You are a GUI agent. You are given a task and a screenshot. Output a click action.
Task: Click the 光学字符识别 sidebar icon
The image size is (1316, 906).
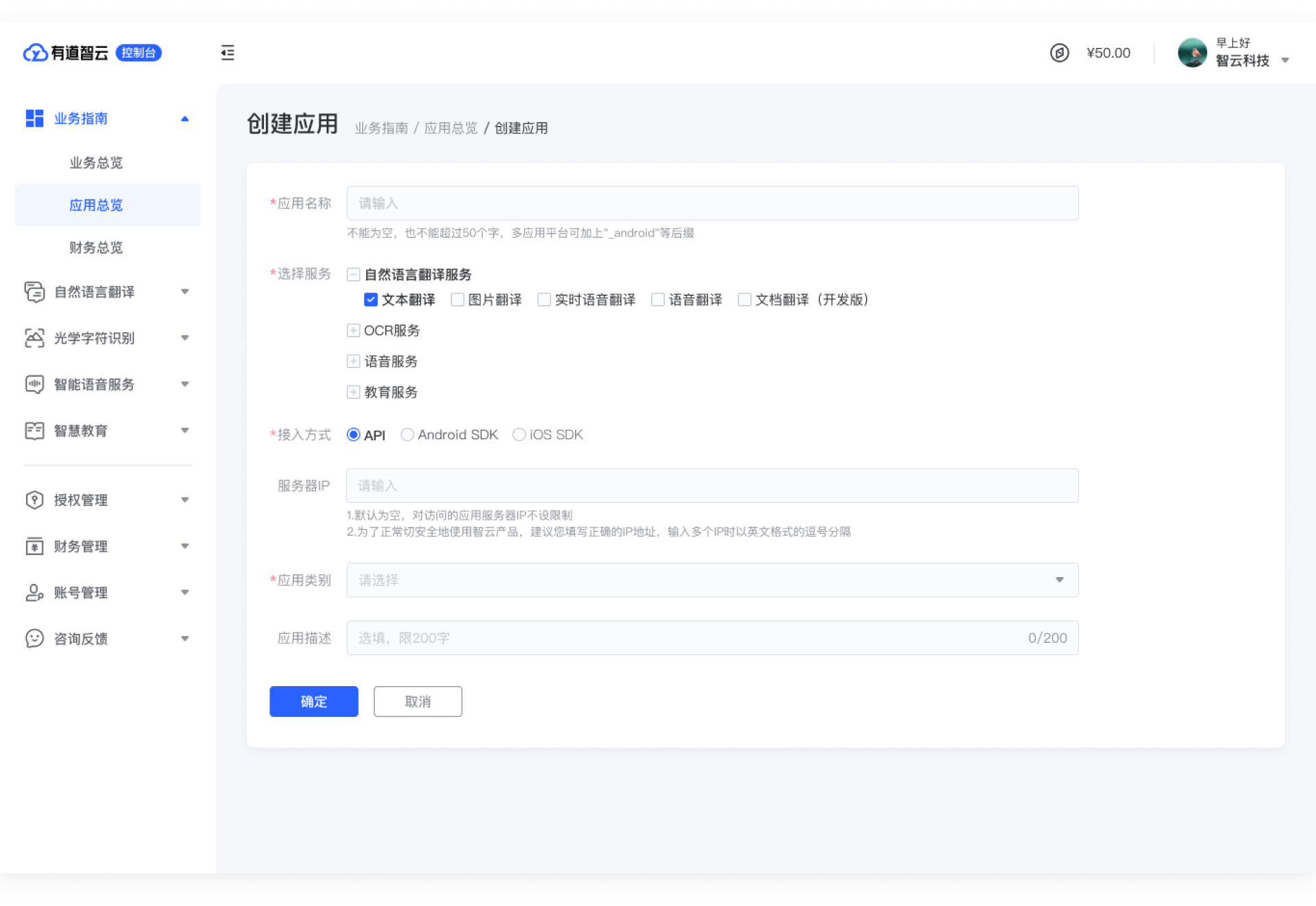(34, 338)
